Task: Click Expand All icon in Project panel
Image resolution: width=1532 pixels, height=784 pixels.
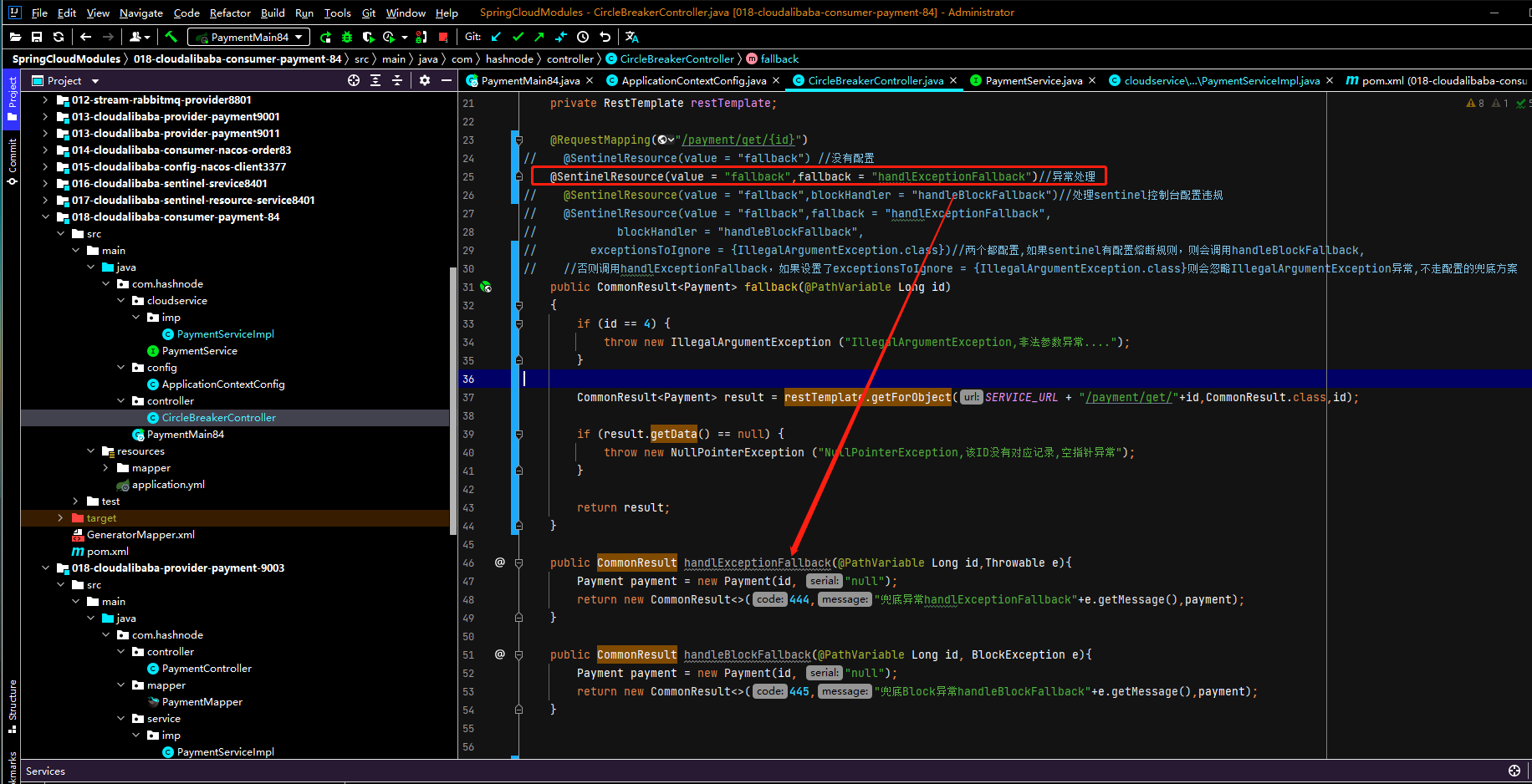Action: [375, 80]
